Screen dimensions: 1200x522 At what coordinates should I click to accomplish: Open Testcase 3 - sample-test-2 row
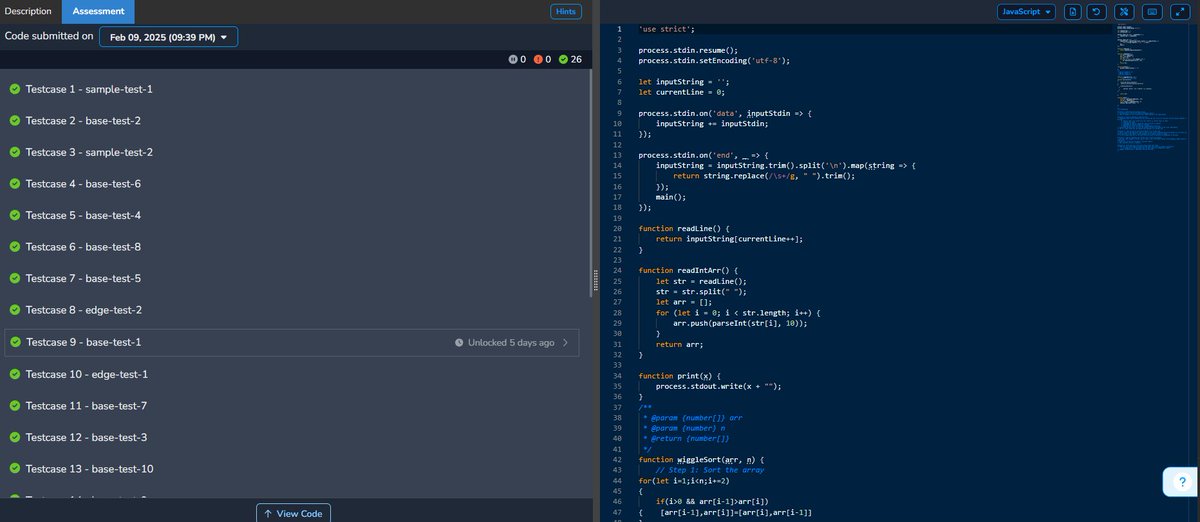292,152
